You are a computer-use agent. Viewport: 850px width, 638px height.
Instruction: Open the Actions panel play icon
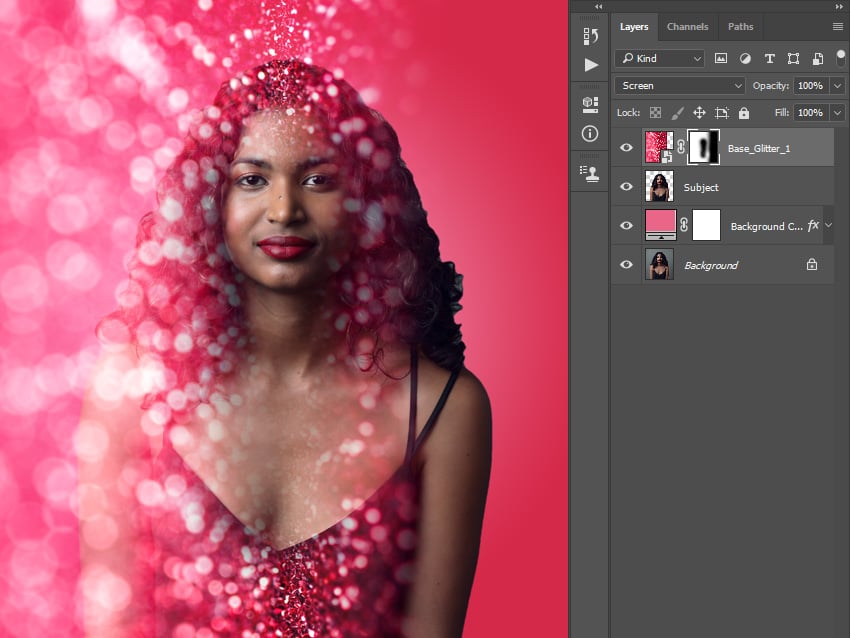590,65
